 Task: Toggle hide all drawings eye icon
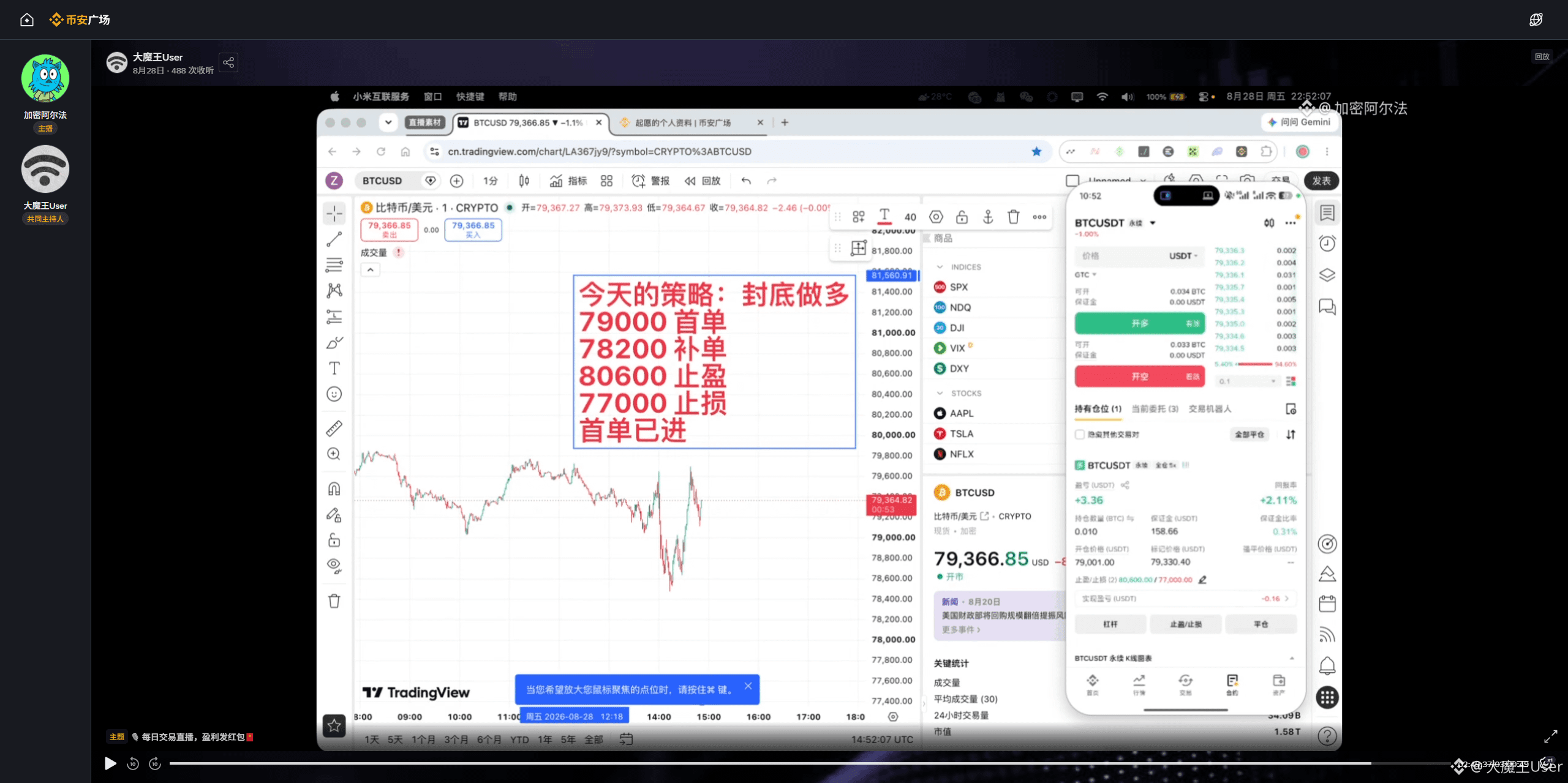click(334, 565)
